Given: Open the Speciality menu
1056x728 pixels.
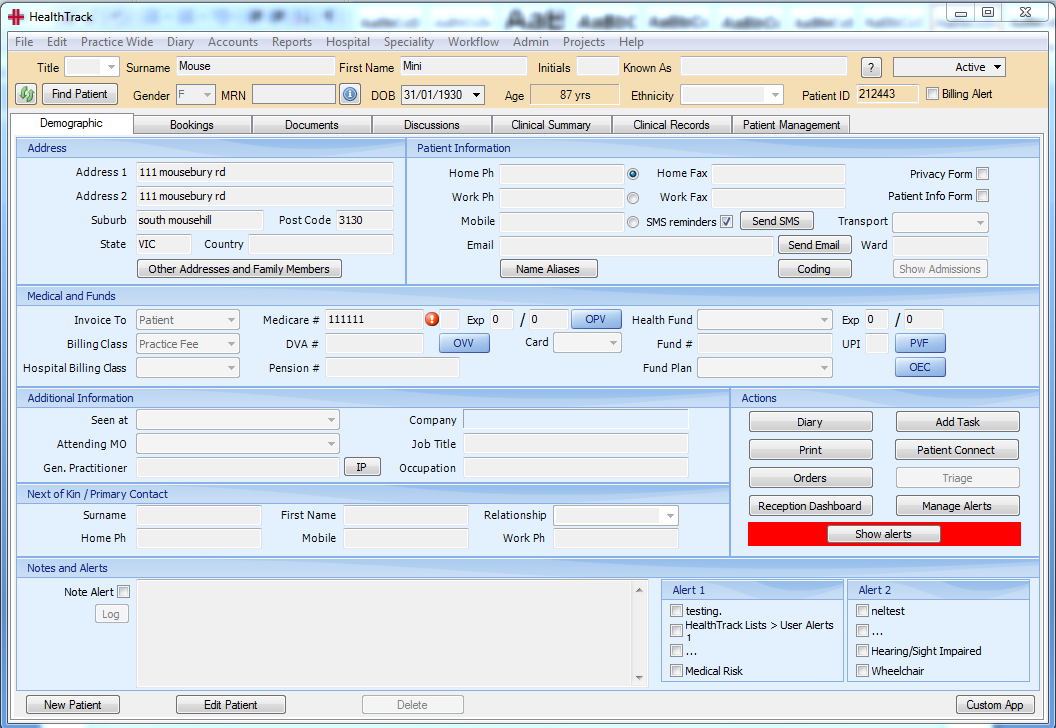Looking at the screenshot, I should (x=409, y=42).
